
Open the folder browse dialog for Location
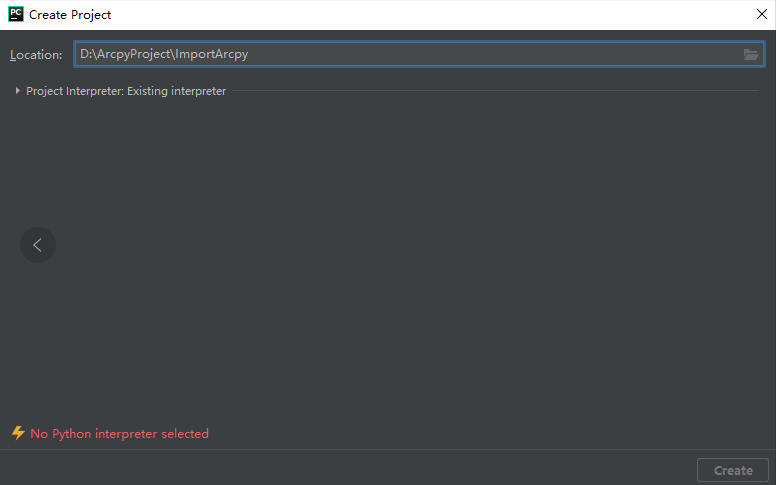(751, 54)
